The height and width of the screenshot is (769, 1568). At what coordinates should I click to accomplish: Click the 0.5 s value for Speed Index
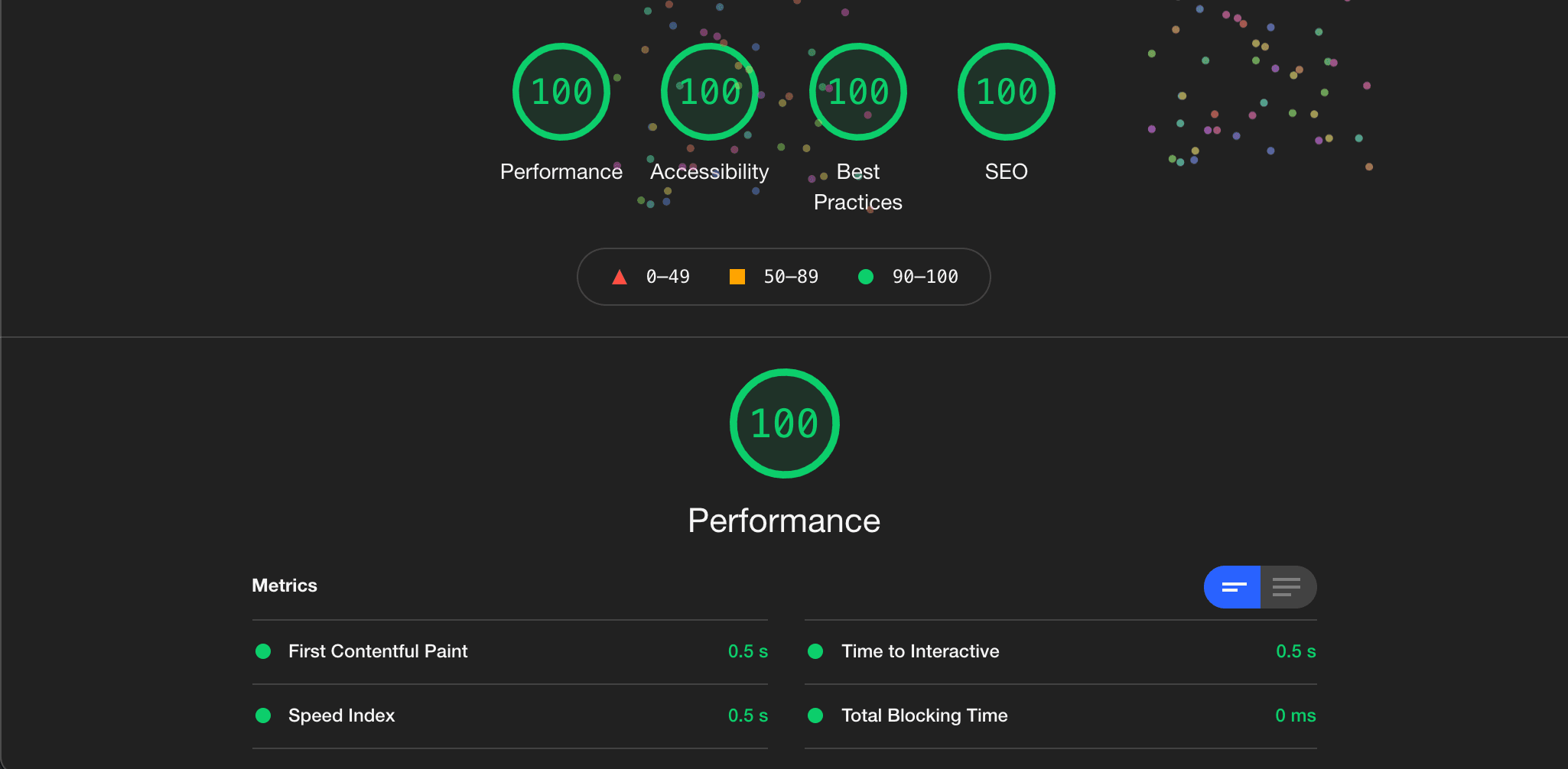(x=748, y=715)
